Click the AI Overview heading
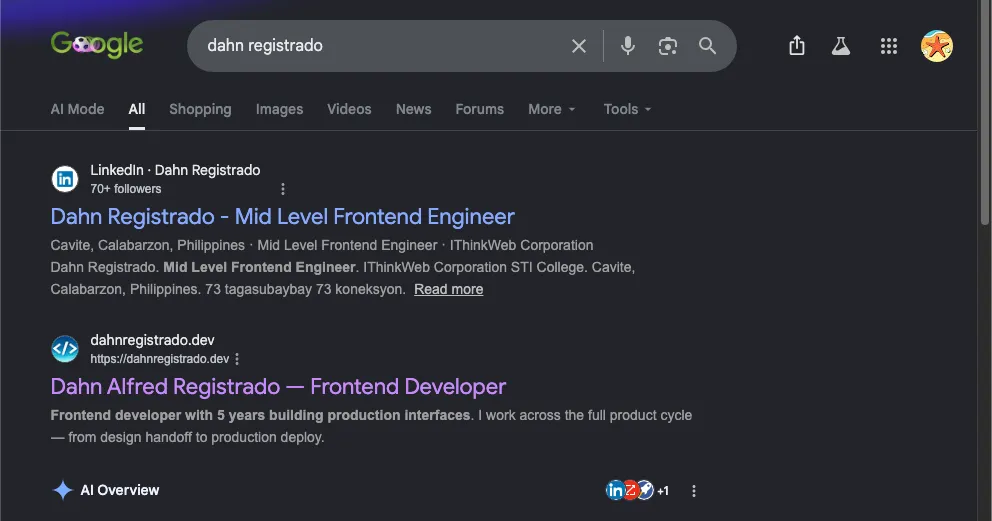This screenshot has width=992, height=521. point(120,490)
